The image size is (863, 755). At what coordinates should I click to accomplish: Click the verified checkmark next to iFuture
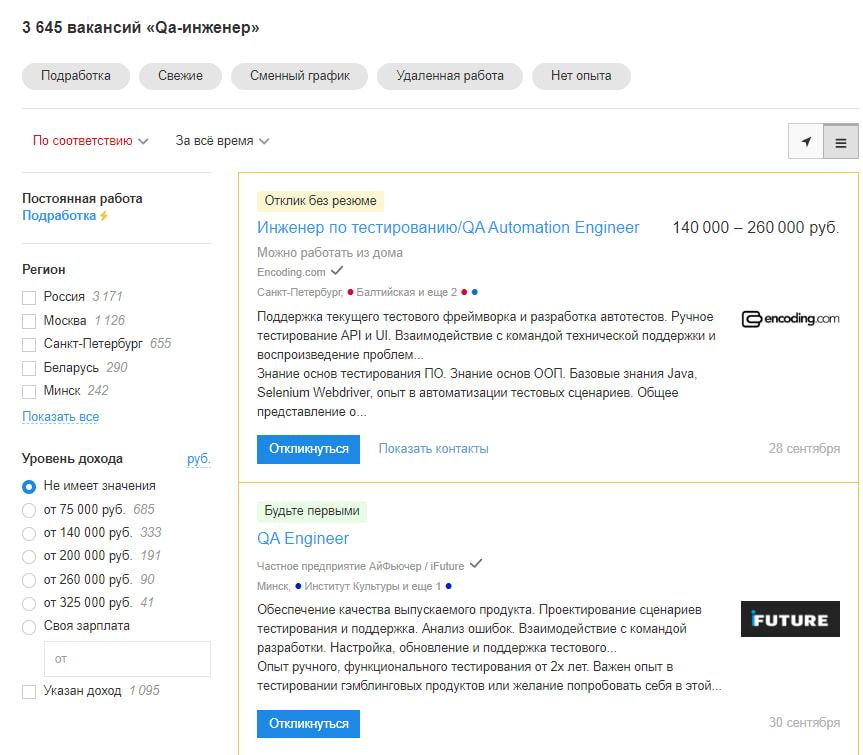pos(475,564)
